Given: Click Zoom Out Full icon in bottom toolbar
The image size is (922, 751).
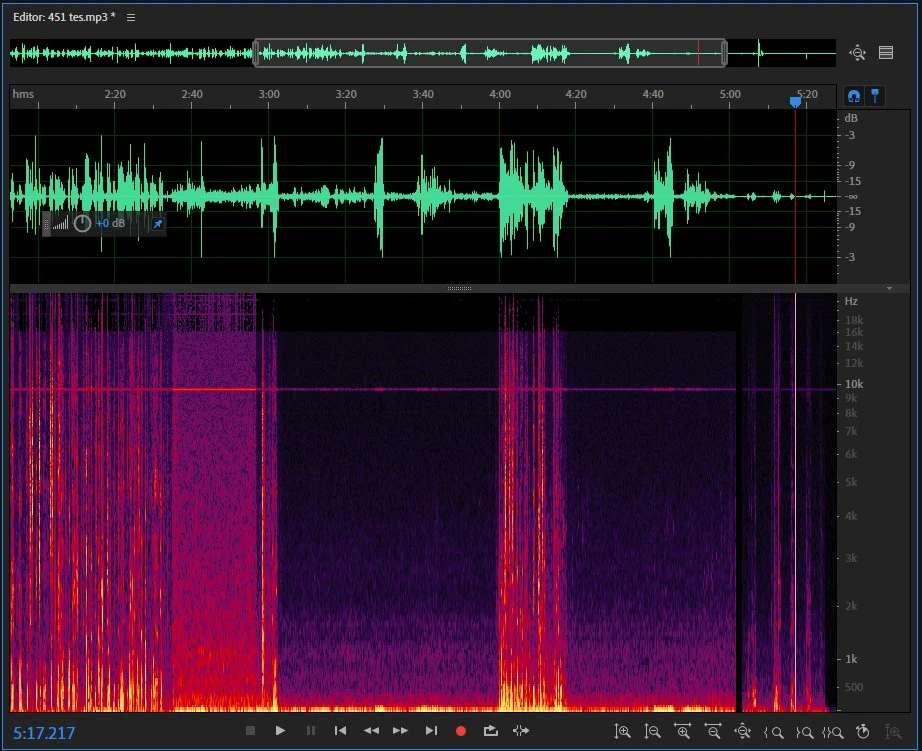Looking at the screenshot, I should pyautogui.click(x=743, y=731).
